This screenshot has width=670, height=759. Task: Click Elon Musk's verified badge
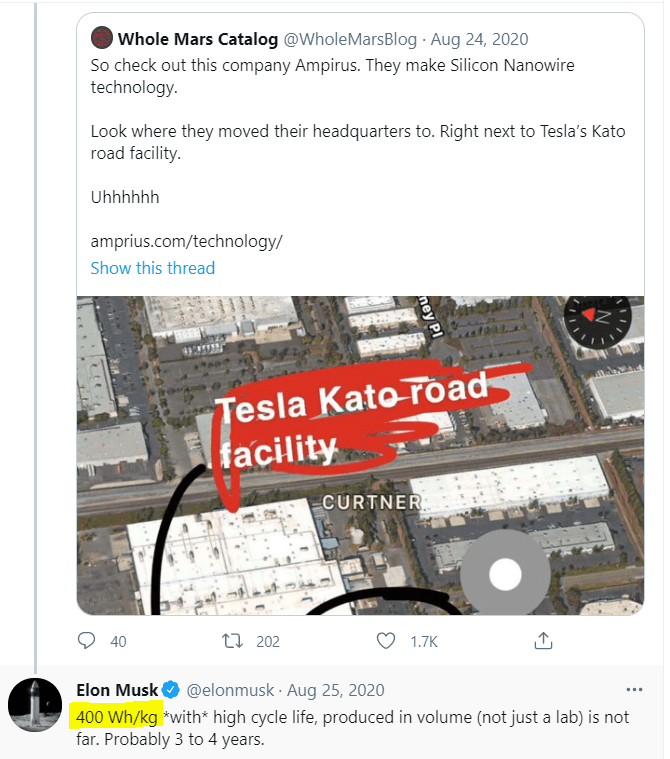172,690
